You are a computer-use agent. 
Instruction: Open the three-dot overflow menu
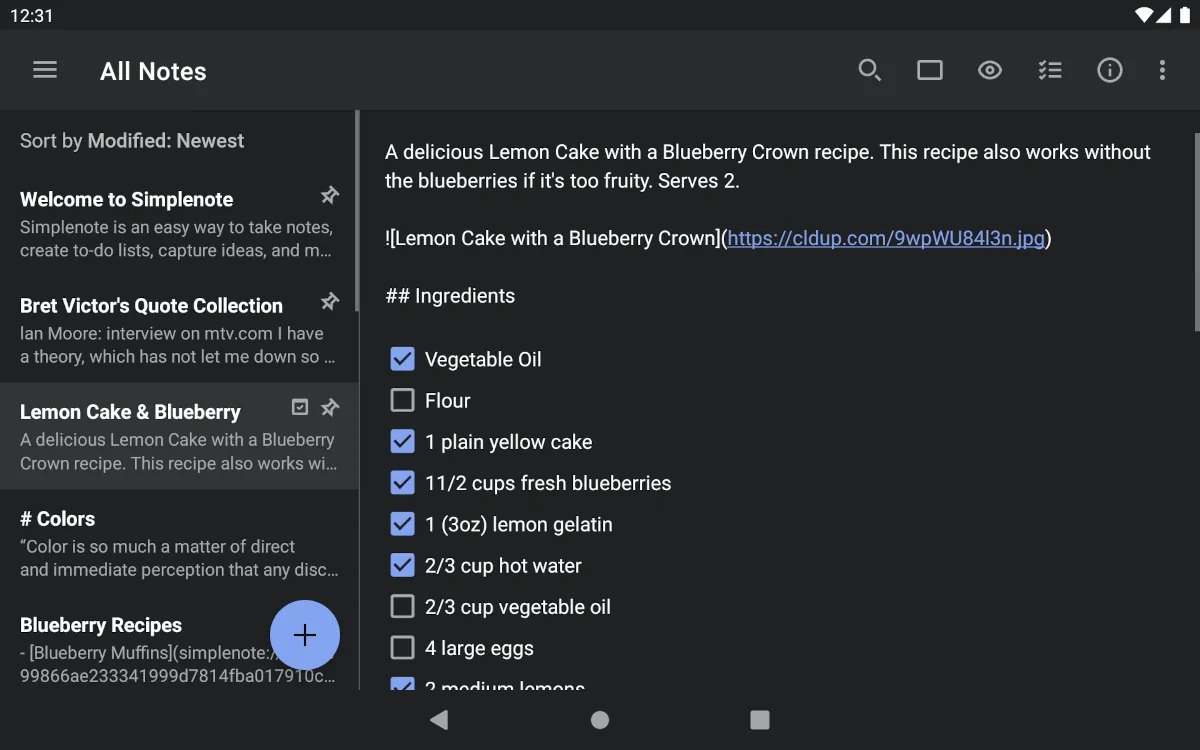[x=1162, y=70]
